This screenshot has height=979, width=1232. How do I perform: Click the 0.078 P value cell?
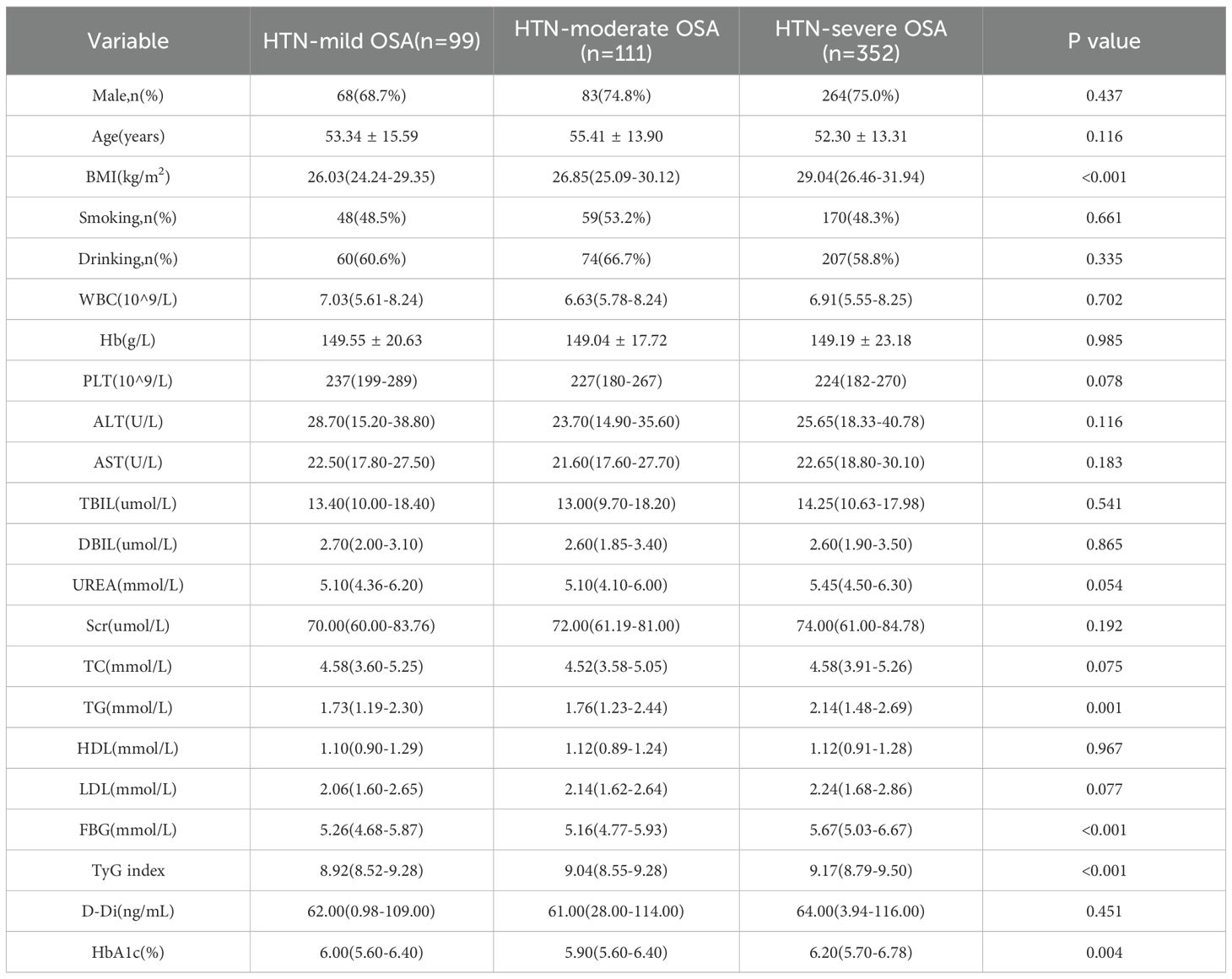pyautogui.click(x=1104, y=381)
